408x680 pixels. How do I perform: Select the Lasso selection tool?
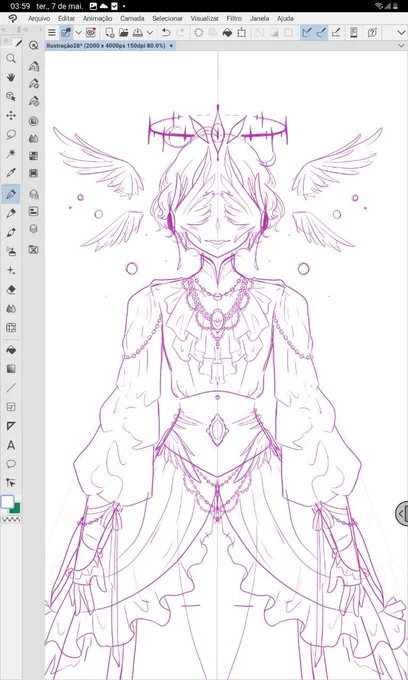point(11,134)
